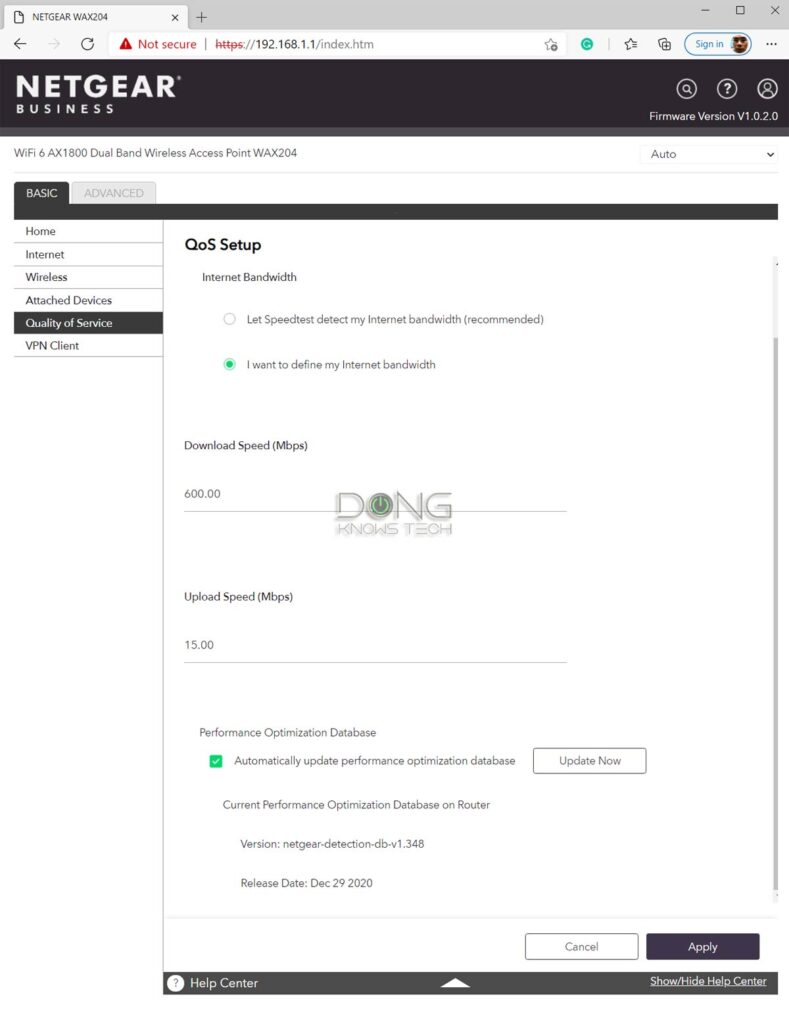Click the browser address bar URL
The height and width of the screenshot is (1024, 789).
pyautogui.click(x=295, y=44)
